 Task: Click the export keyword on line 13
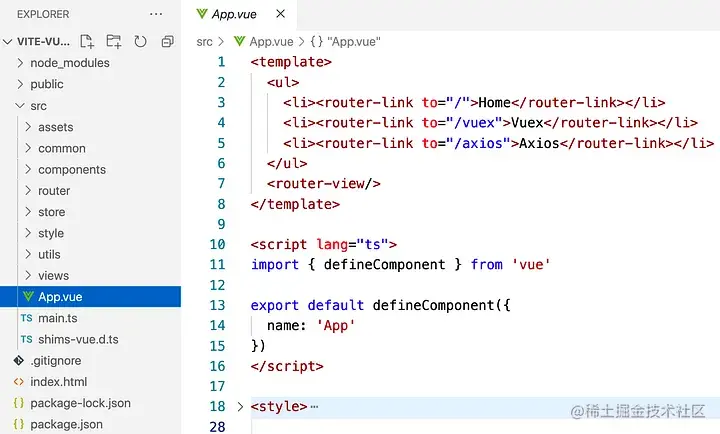click(275, 305)
